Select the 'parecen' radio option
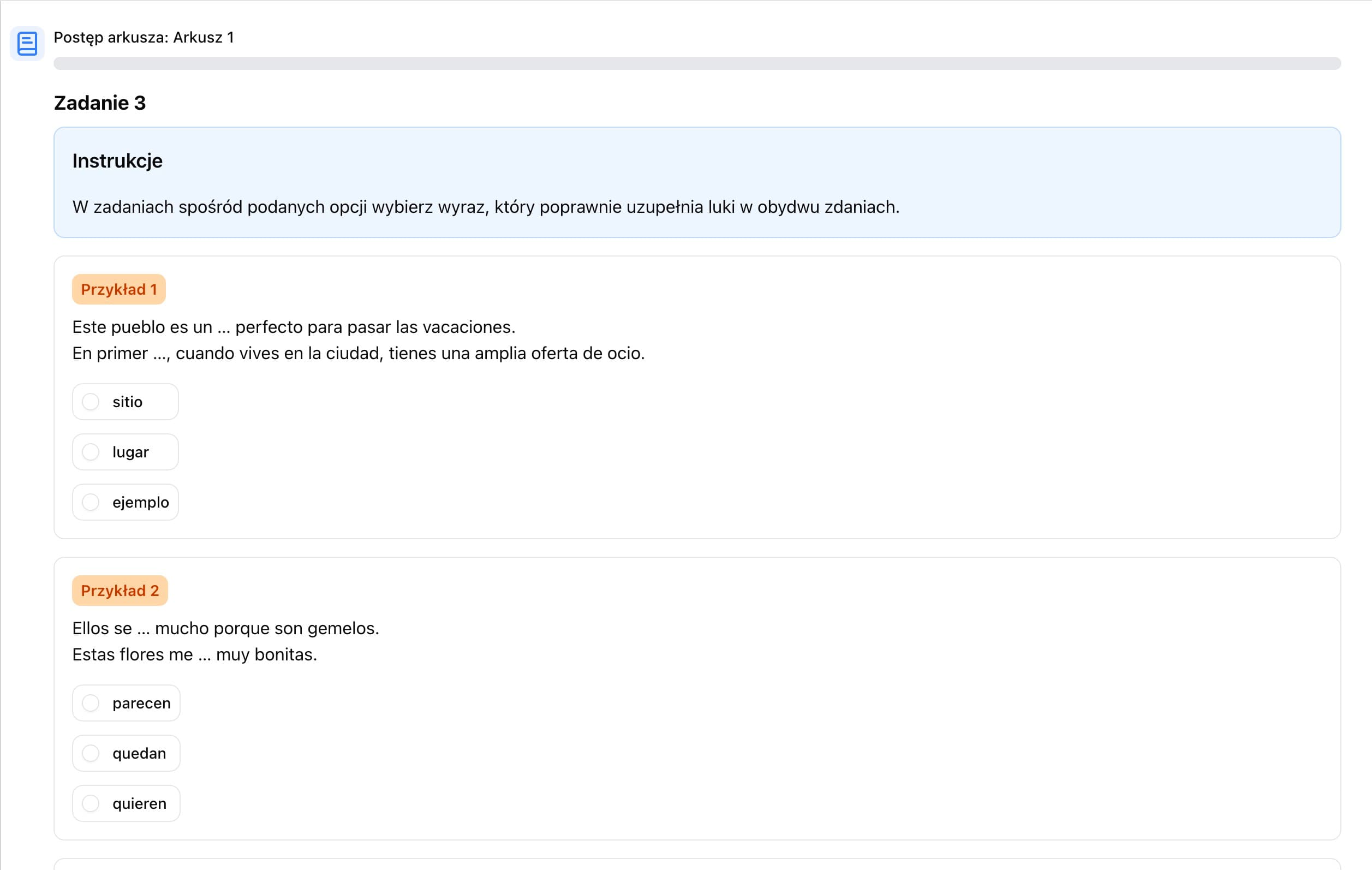This screenshot has height=870, width=1372. [127, 703]
